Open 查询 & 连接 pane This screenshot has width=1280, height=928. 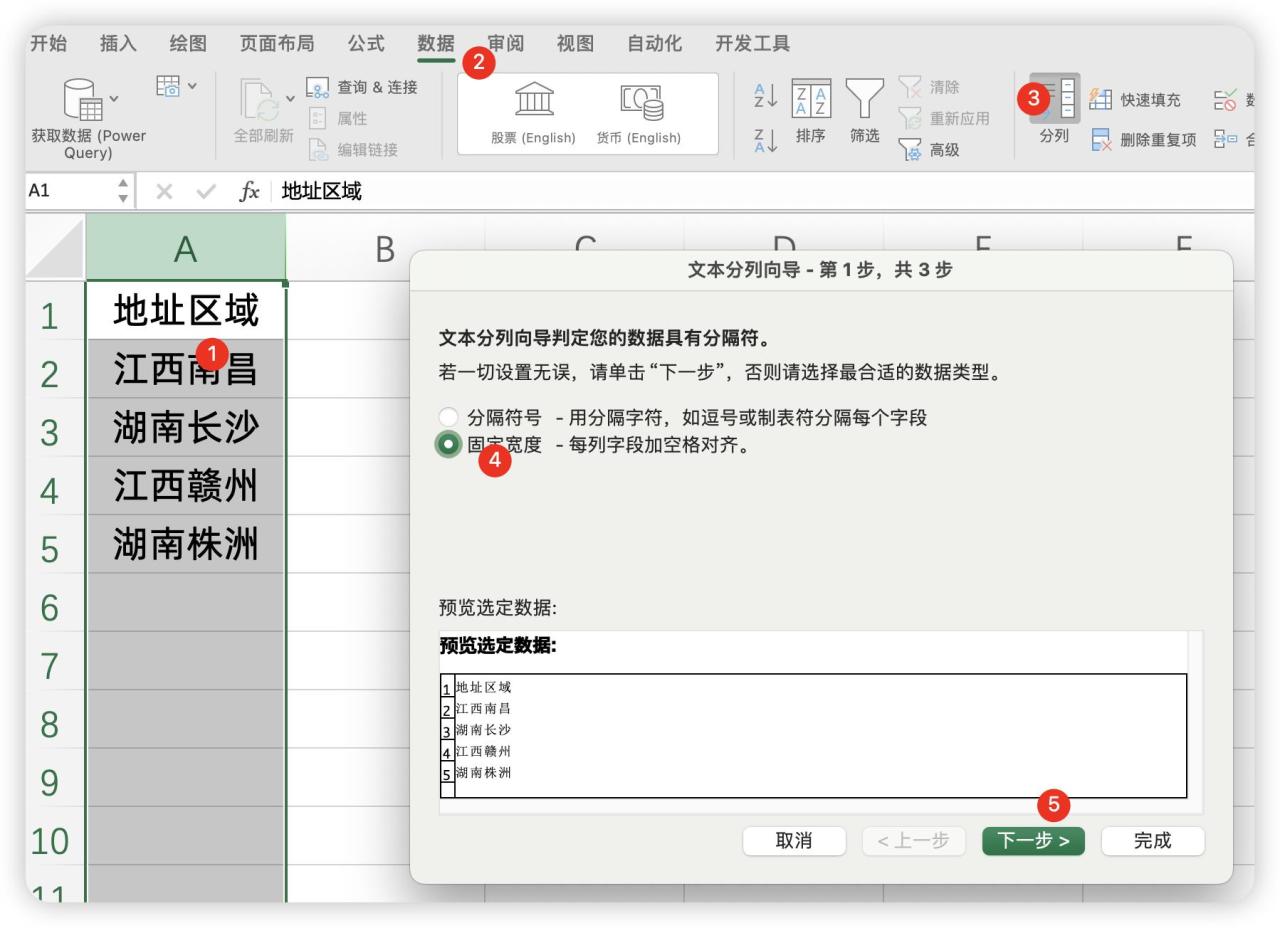[361, 88]
